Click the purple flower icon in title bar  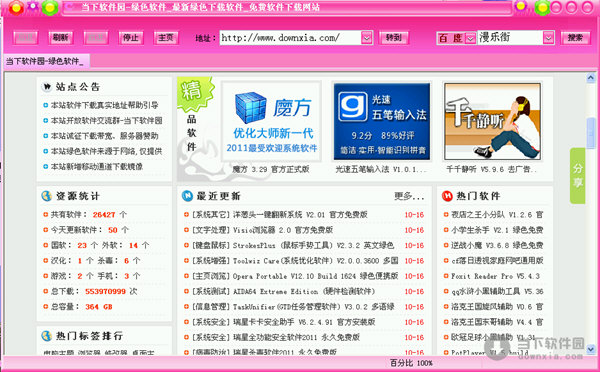point(33,6)
